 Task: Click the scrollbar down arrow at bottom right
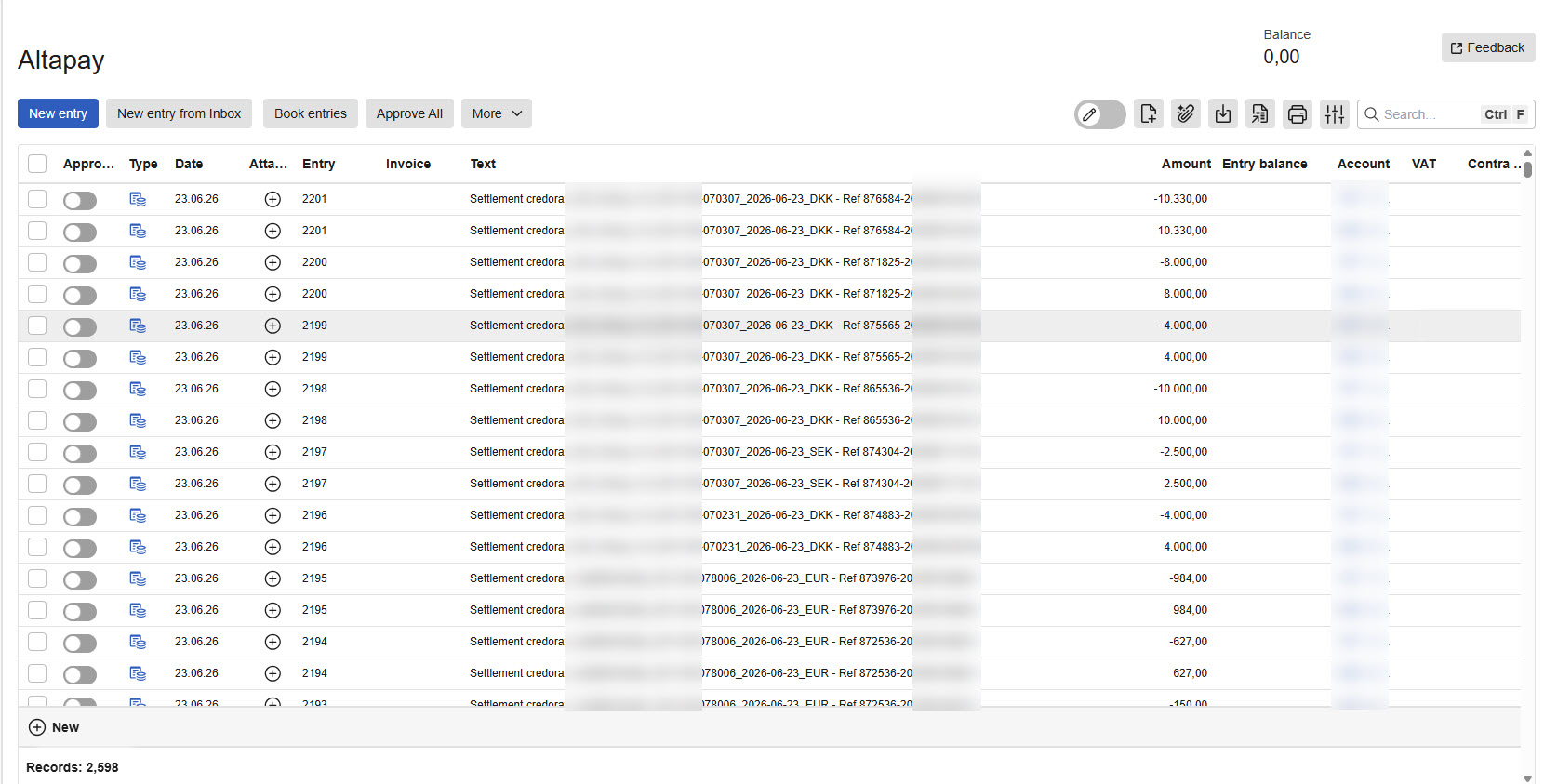click(1527, 777)
